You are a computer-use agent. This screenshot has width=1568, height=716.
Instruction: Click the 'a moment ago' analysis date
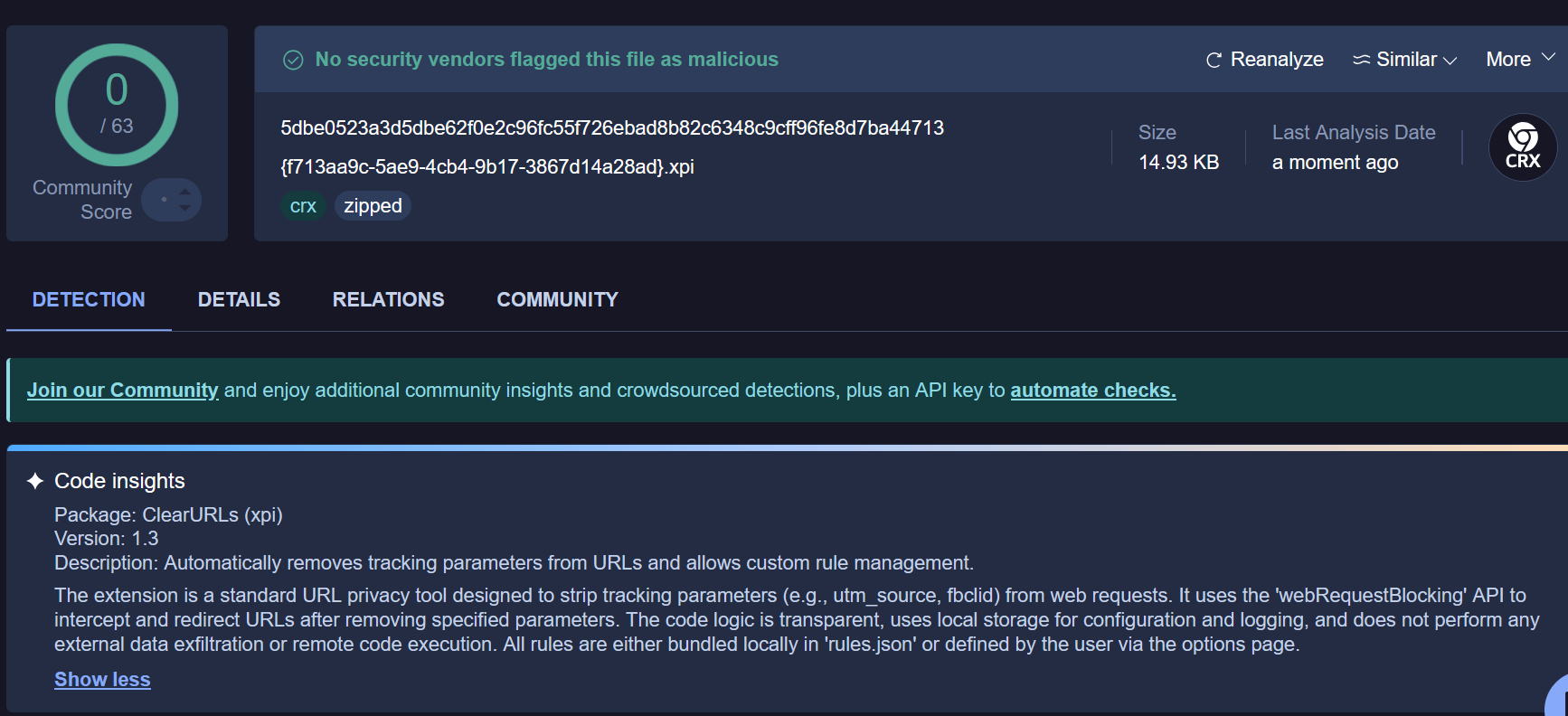coord(1335,163)
